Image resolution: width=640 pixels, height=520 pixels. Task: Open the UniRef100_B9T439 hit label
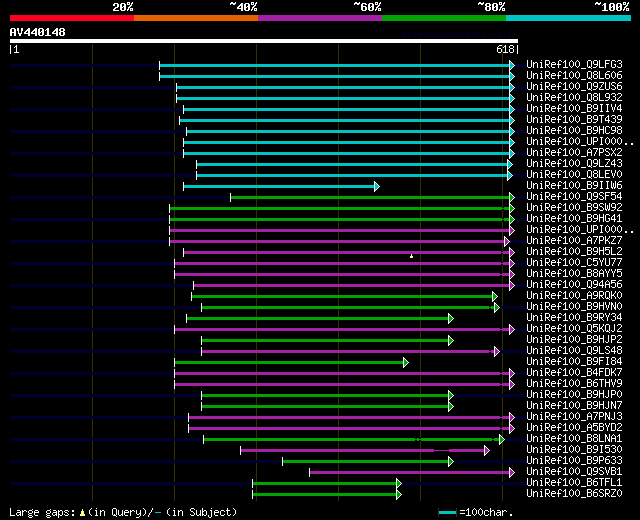574,120
